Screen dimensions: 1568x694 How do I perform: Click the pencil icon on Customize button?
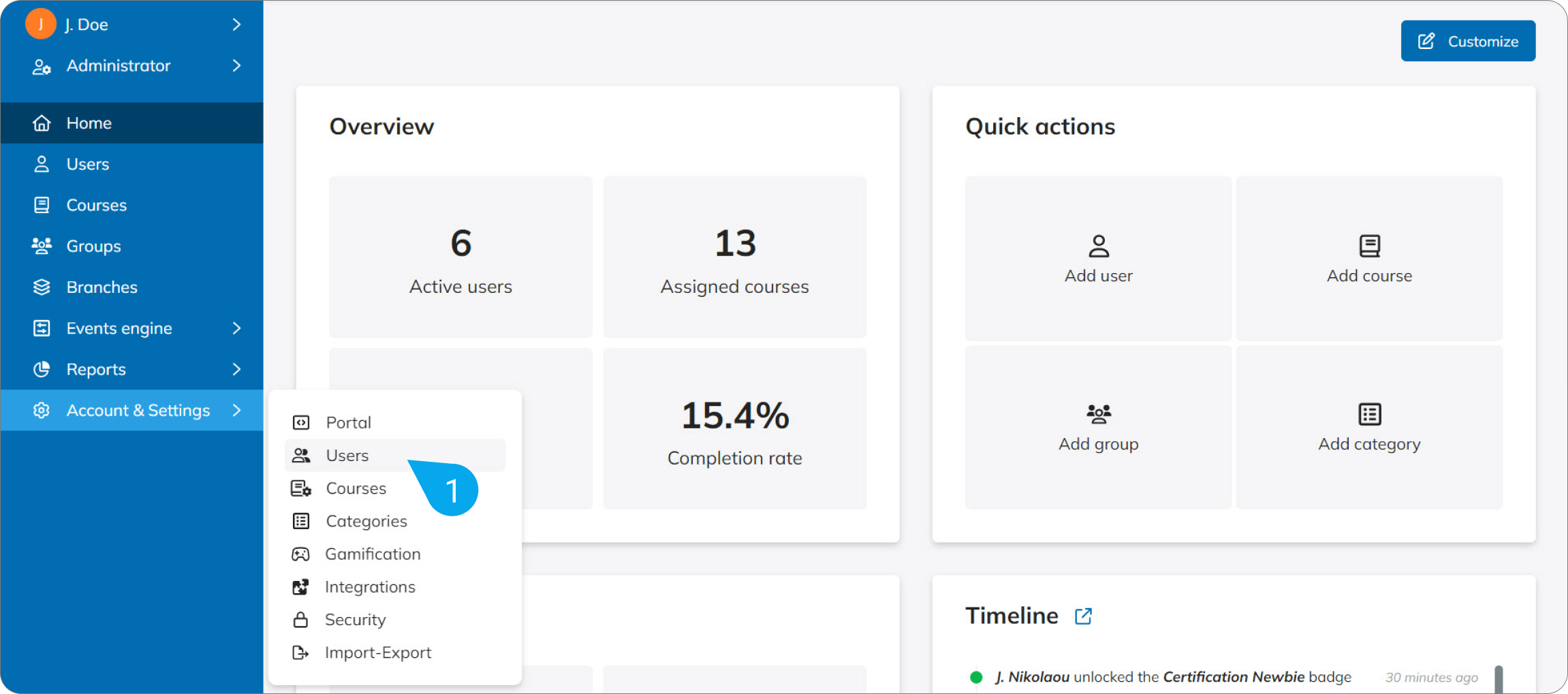[x=1426, y=41]
